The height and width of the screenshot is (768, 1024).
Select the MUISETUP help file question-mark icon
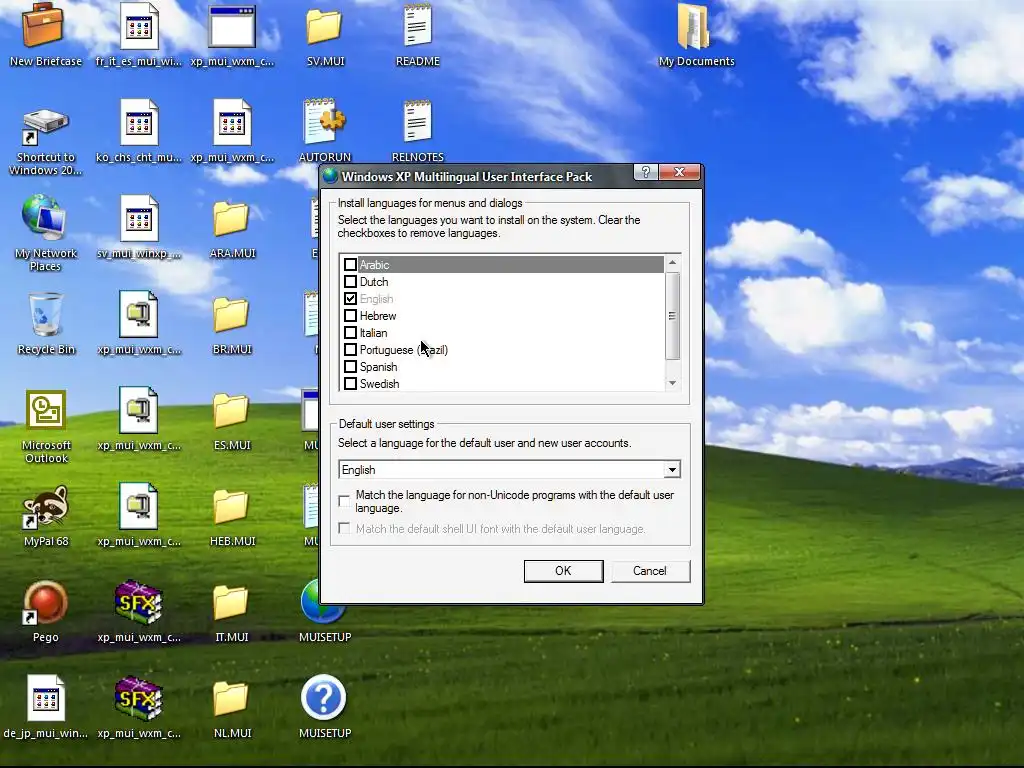click(x=324, y=698)
